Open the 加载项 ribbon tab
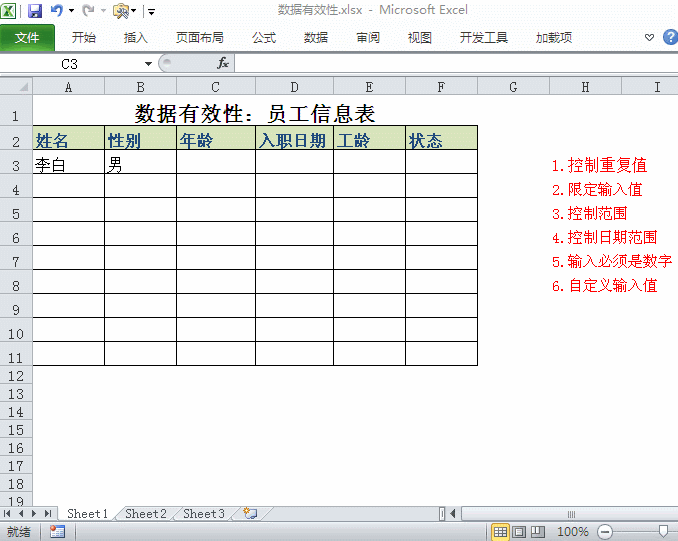 553,38
